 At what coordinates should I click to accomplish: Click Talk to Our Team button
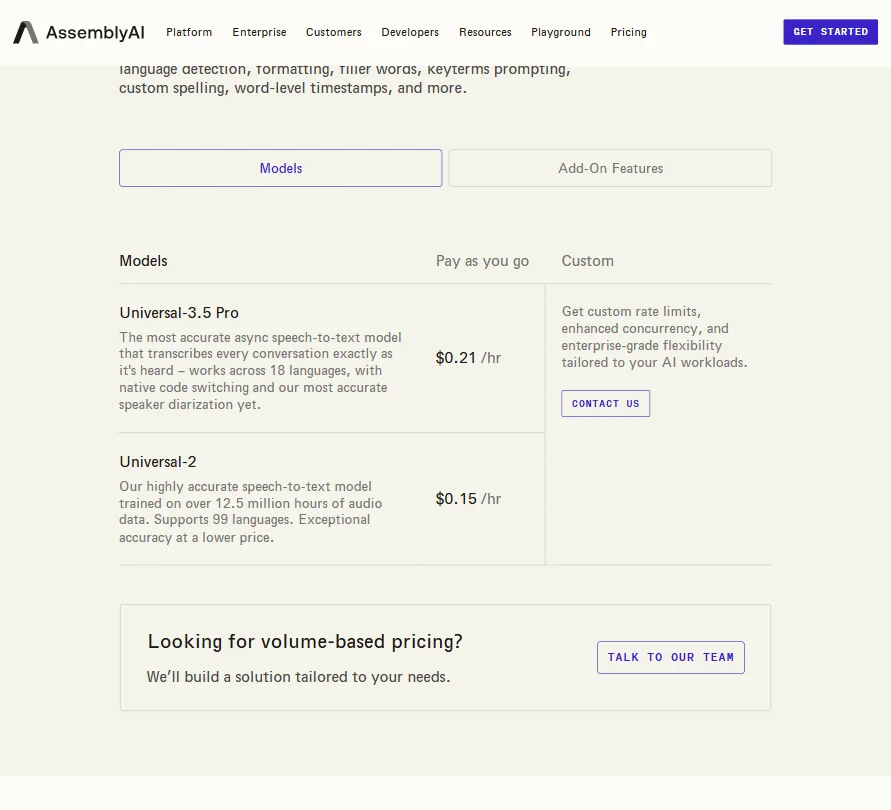click(x=671, y=658)
